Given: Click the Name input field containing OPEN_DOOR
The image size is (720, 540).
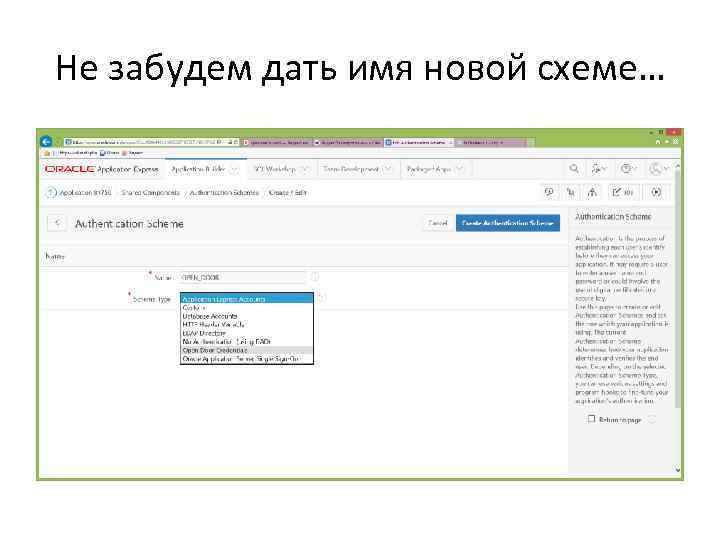Looking at the screenshot, I should pyautogui.click(x=242, y=277).
